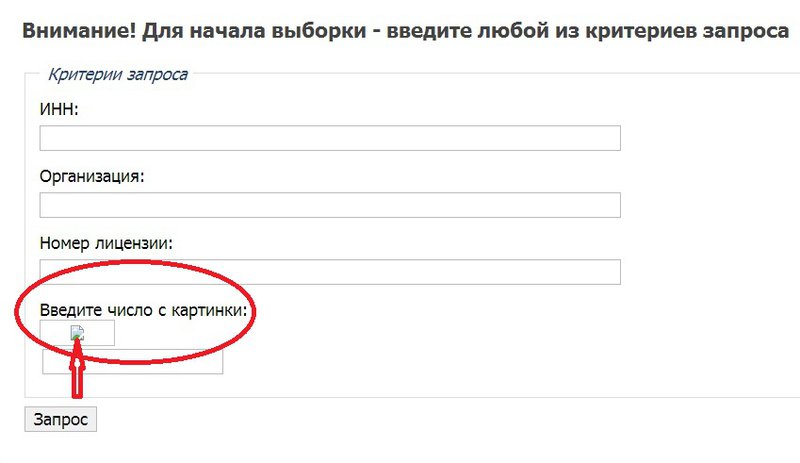Select the Номер лицензии input box
The height and width of the screenshot is (463, 800).
click(330, 272)
